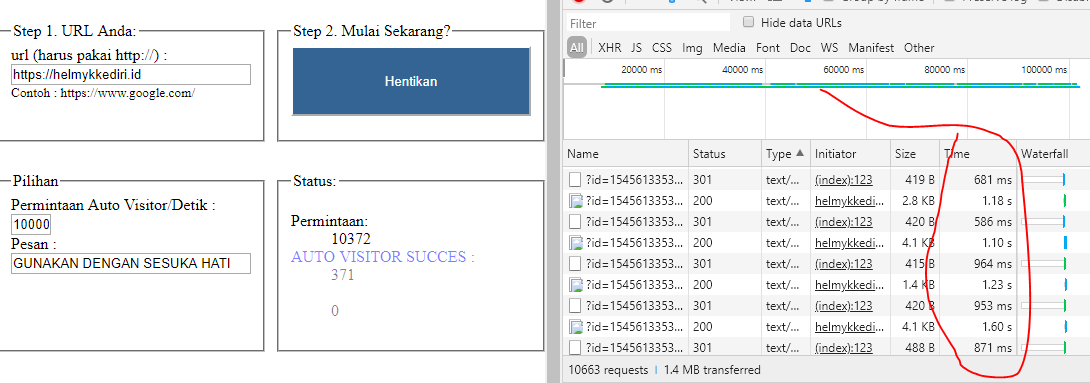
Task: Click the blank file icon in the 871 ms row
Action: point(575,348)
